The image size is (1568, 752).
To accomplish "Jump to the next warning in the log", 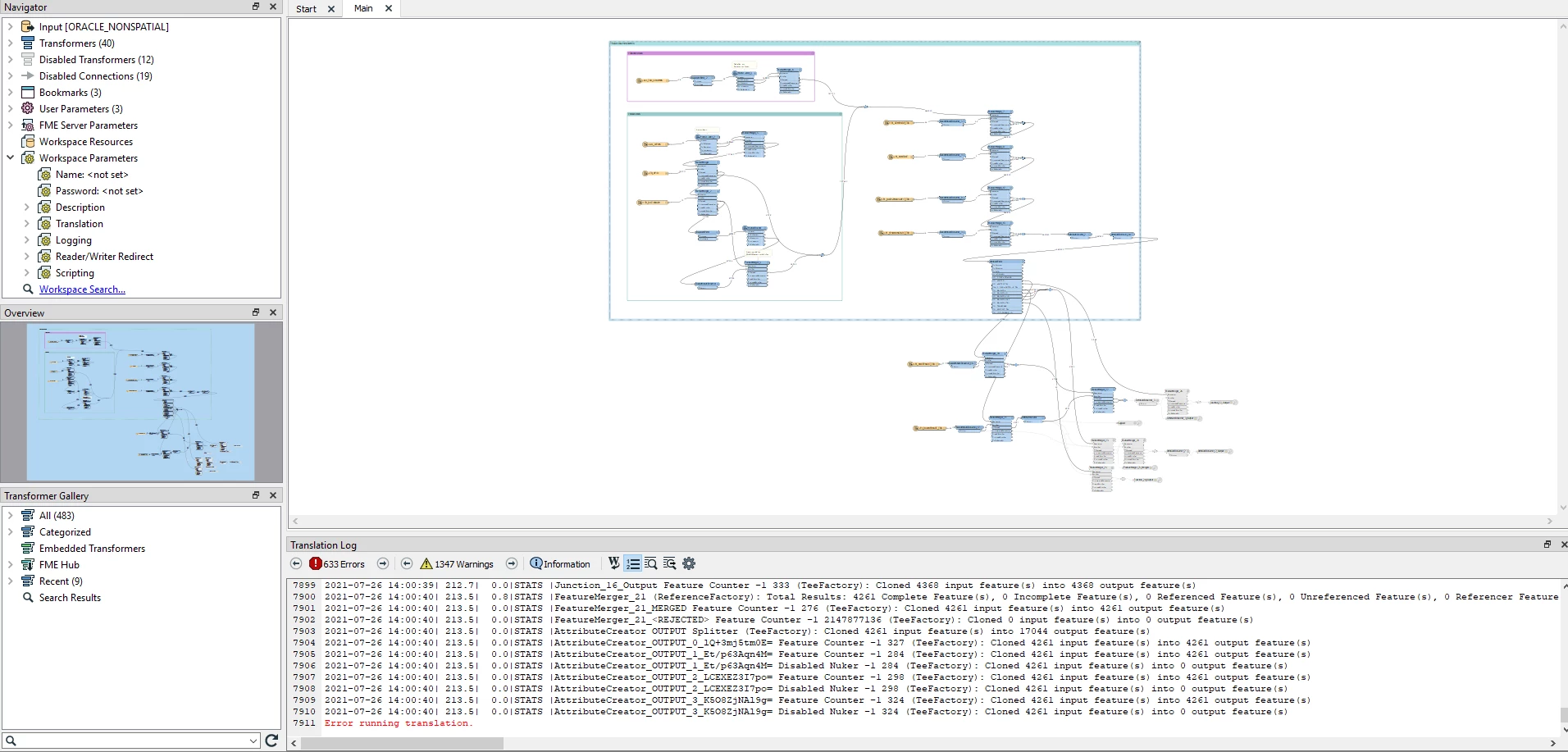I will click(512, 563).
